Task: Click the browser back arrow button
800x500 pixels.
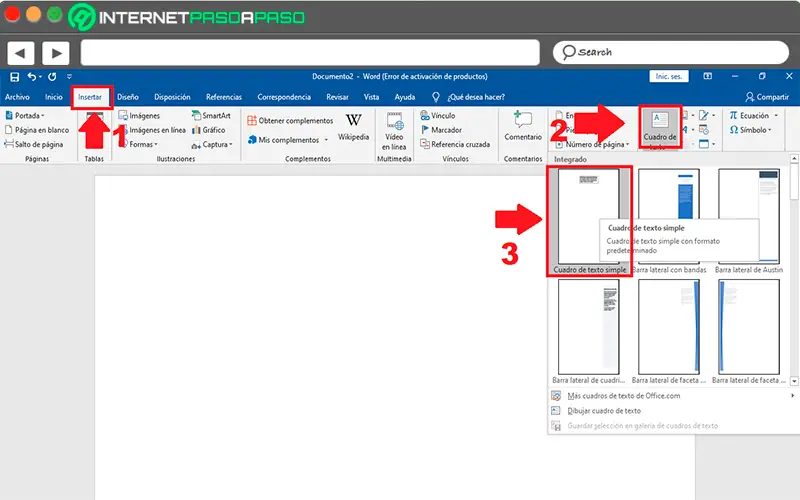Action: coord(21,53)
